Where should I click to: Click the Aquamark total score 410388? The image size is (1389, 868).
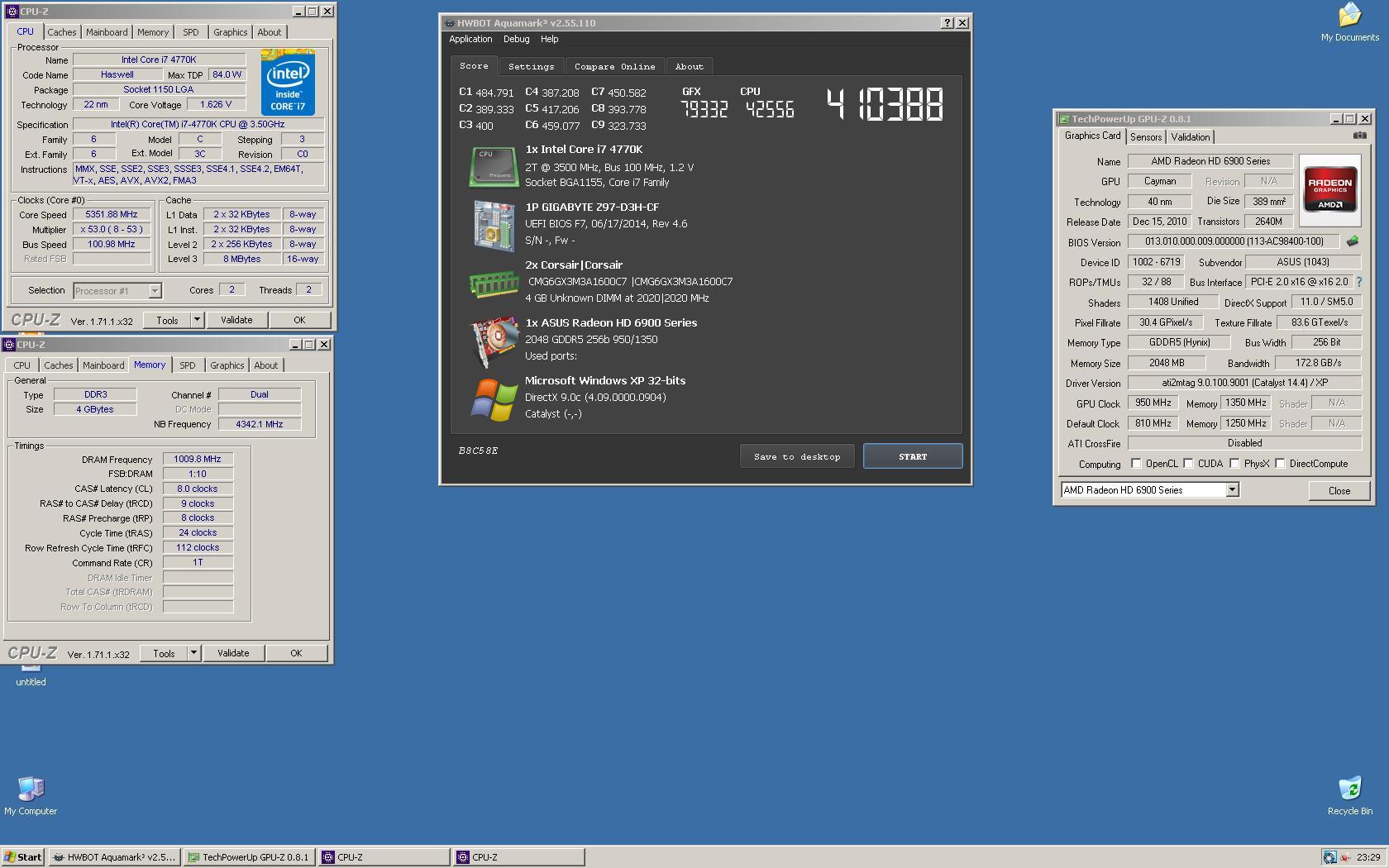(885, 105)
